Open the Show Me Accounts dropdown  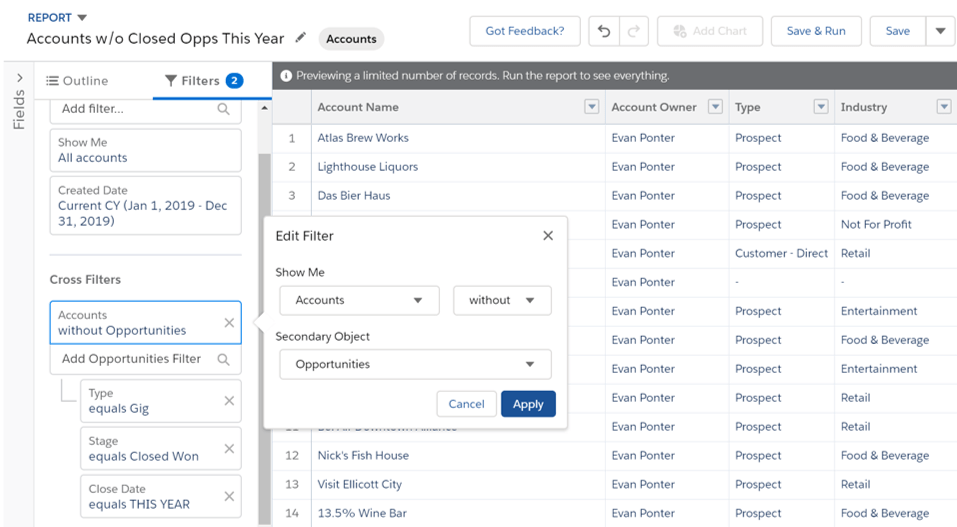359,300
